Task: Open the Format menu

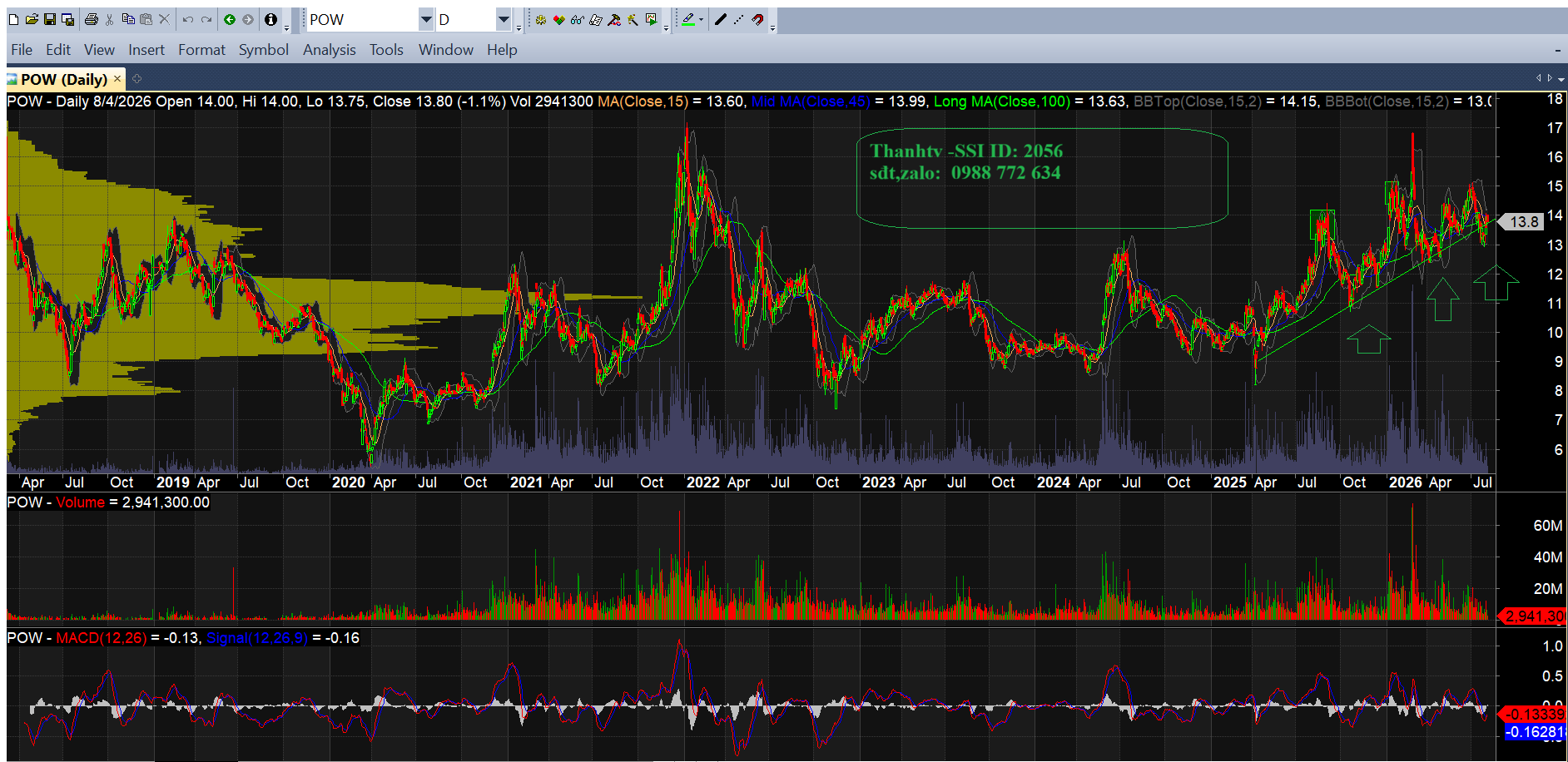Action: tap(201, 50)
